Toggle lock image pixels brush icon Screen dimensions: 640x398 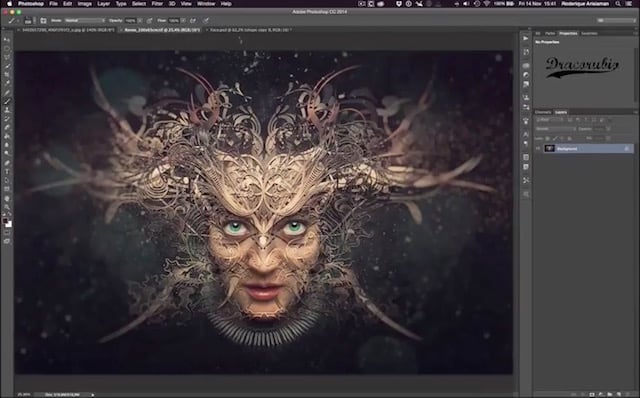pos(555,139)
